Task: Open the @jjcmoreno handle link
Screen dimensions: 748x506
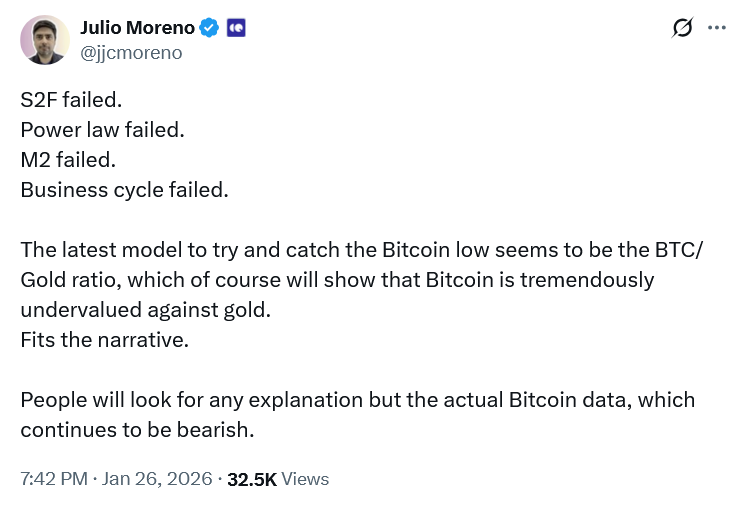Action: 131,52
